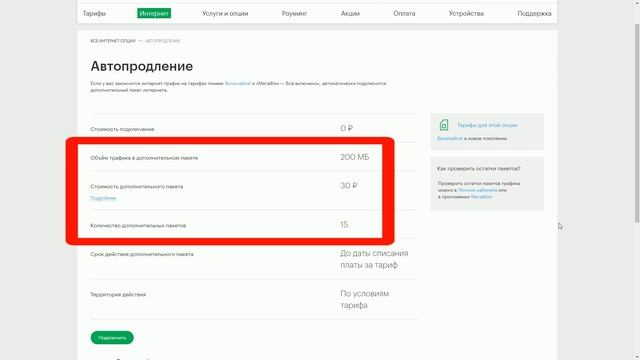Click the По условиям тарифа value
Viewport: 640px width, 360px height.
tap(364, 299)
